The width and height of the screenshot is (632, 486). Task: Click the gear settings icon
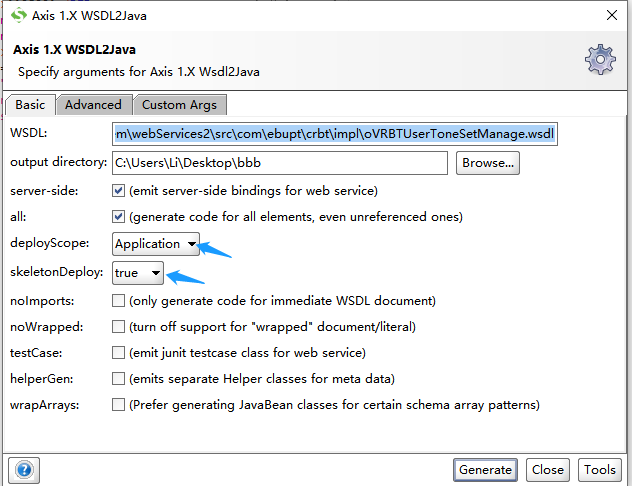pyautogui.click(x=600, y=59)
